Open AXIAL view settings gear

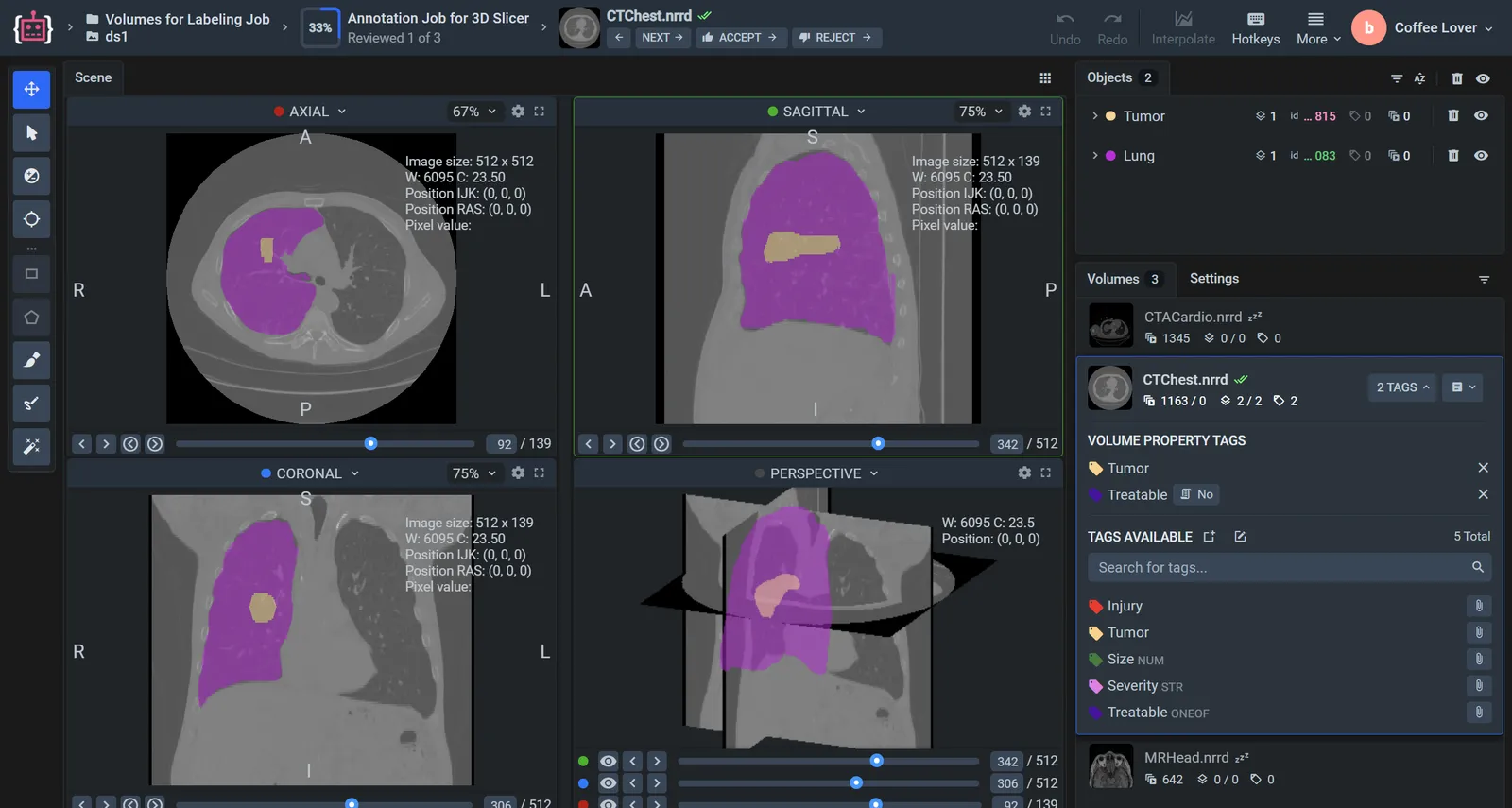coord(518,112)
